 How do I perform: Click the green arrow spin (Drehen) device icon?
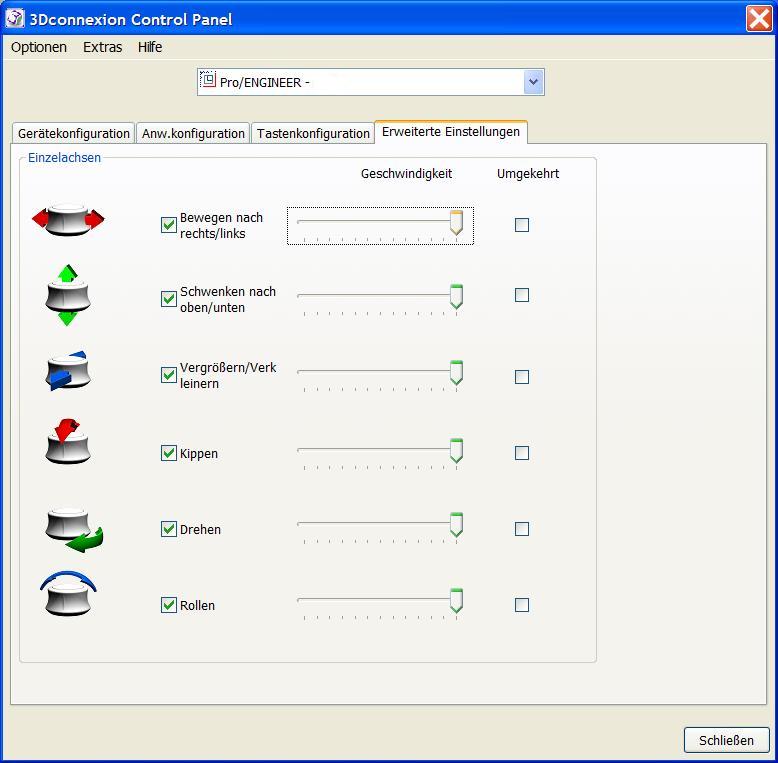coord(73,530)
